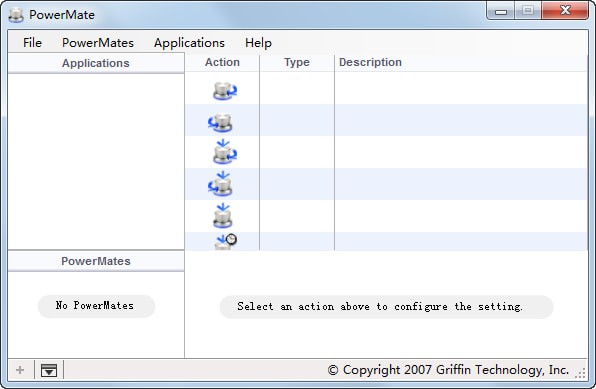Screen dimensions: 596x389
Task: Click the No PowerMates label
Action: coord(95,306)
